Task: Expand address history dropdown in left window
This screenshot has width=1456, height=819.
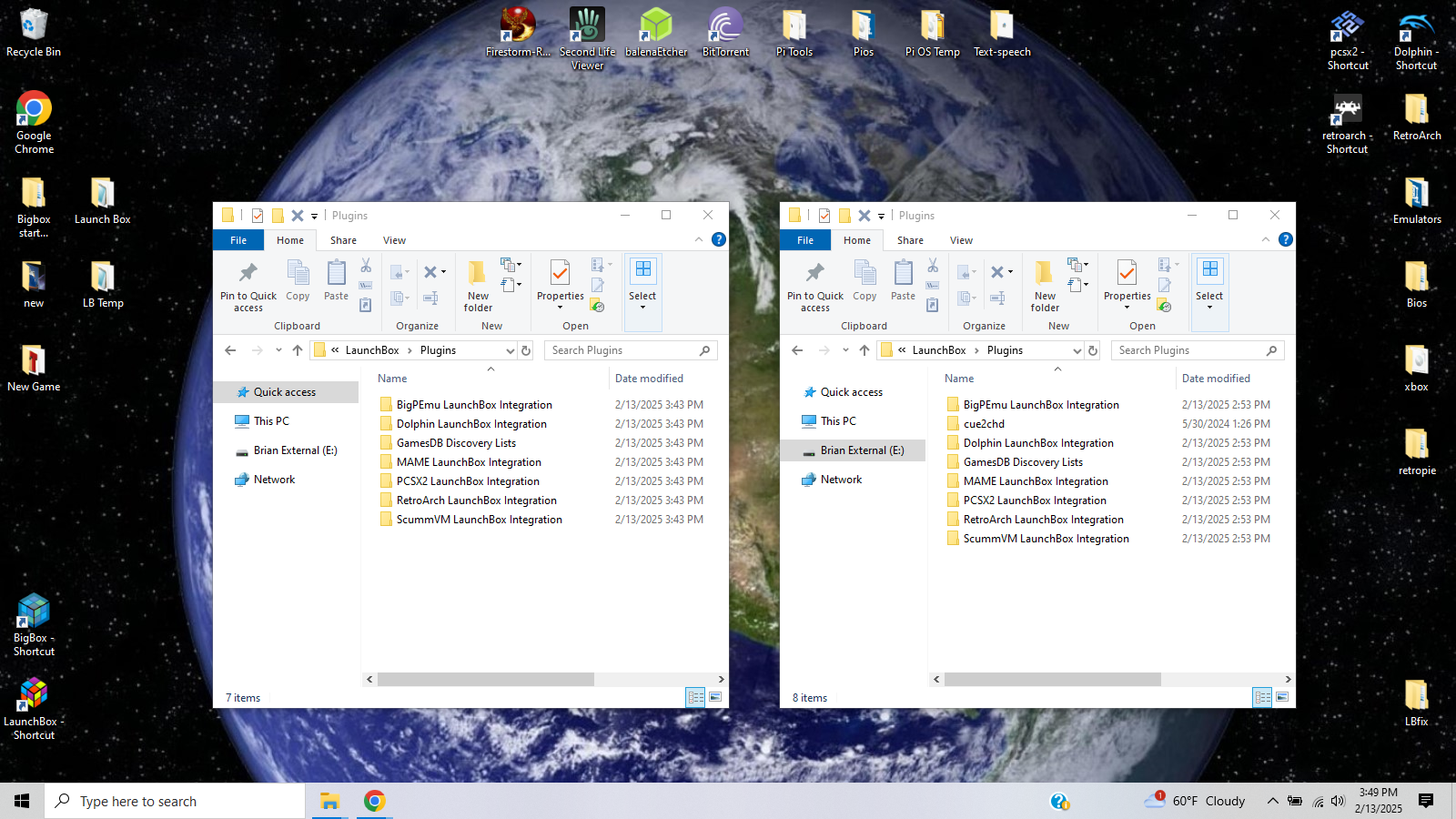Action: tap(511, 350)
